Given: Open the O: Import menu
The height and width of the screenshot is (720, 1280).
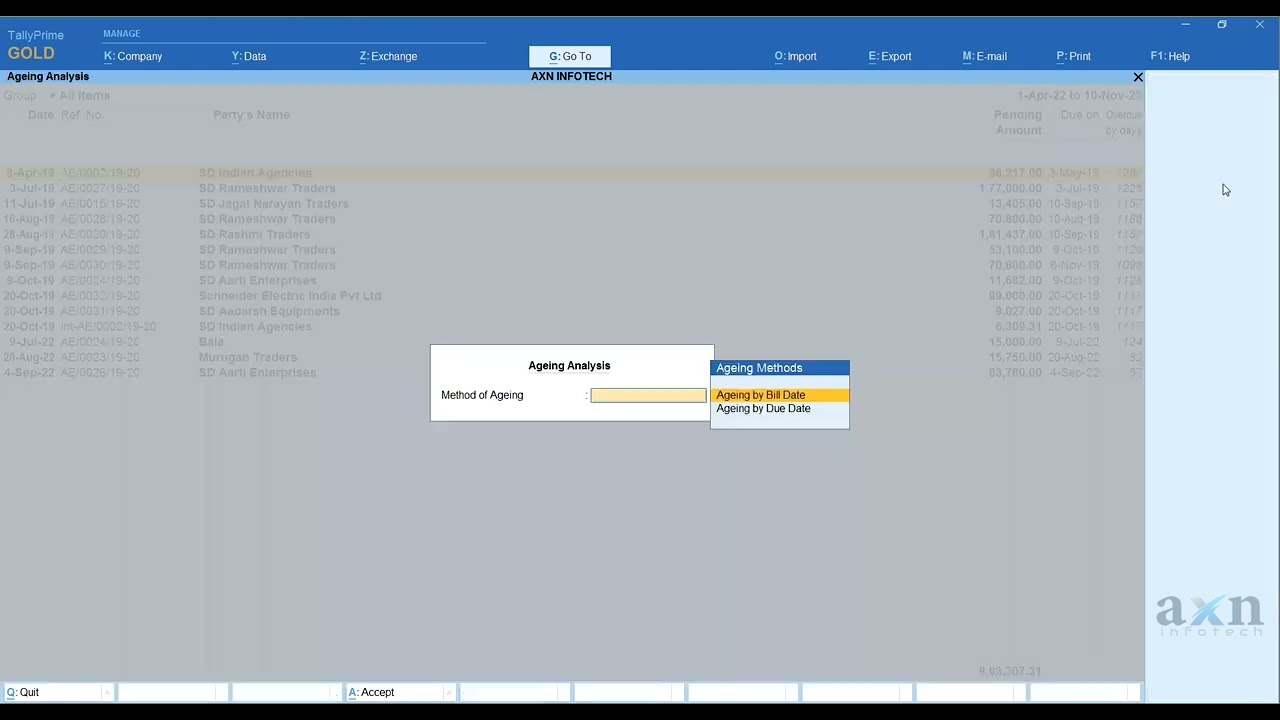Looking at the screenshot, I should [x=796, y=56].
